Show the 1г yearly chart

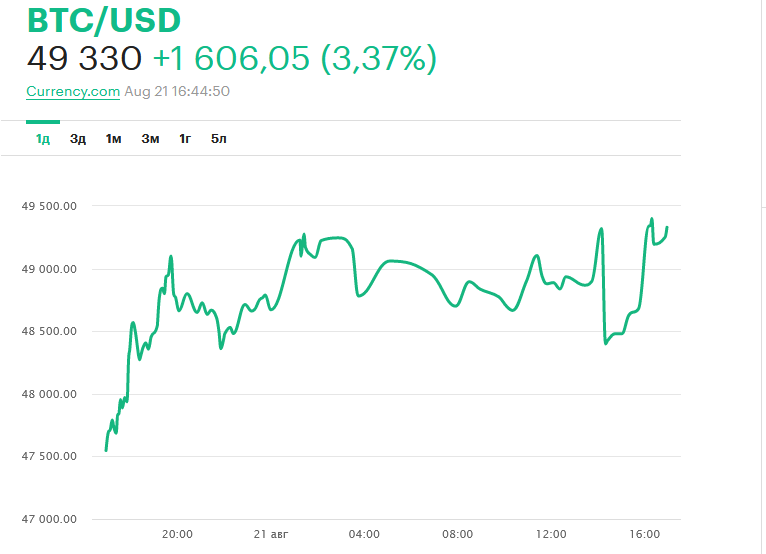coord(185,139)
